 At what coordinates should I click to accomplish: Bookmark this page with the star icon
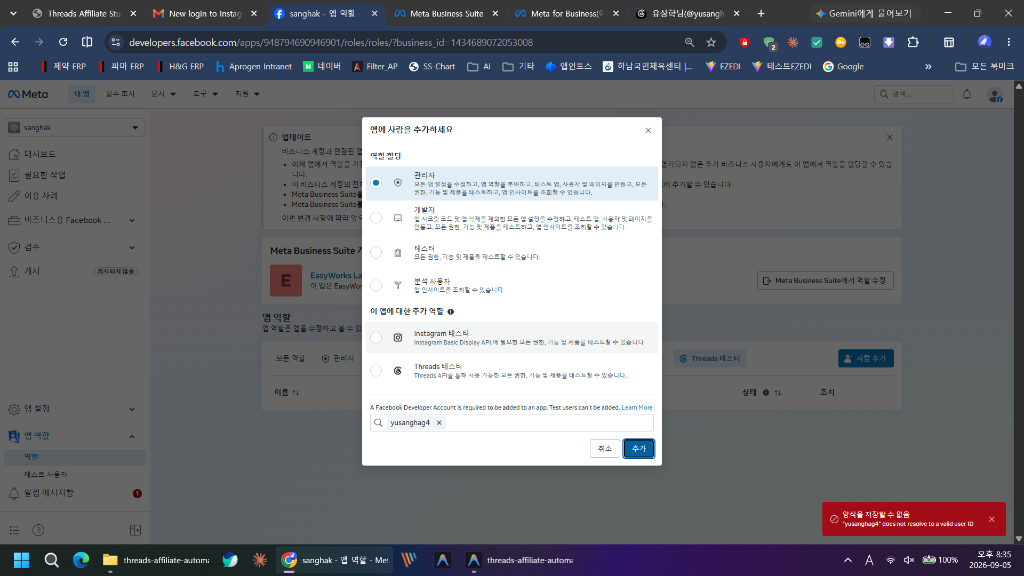(x=711, y=42)
